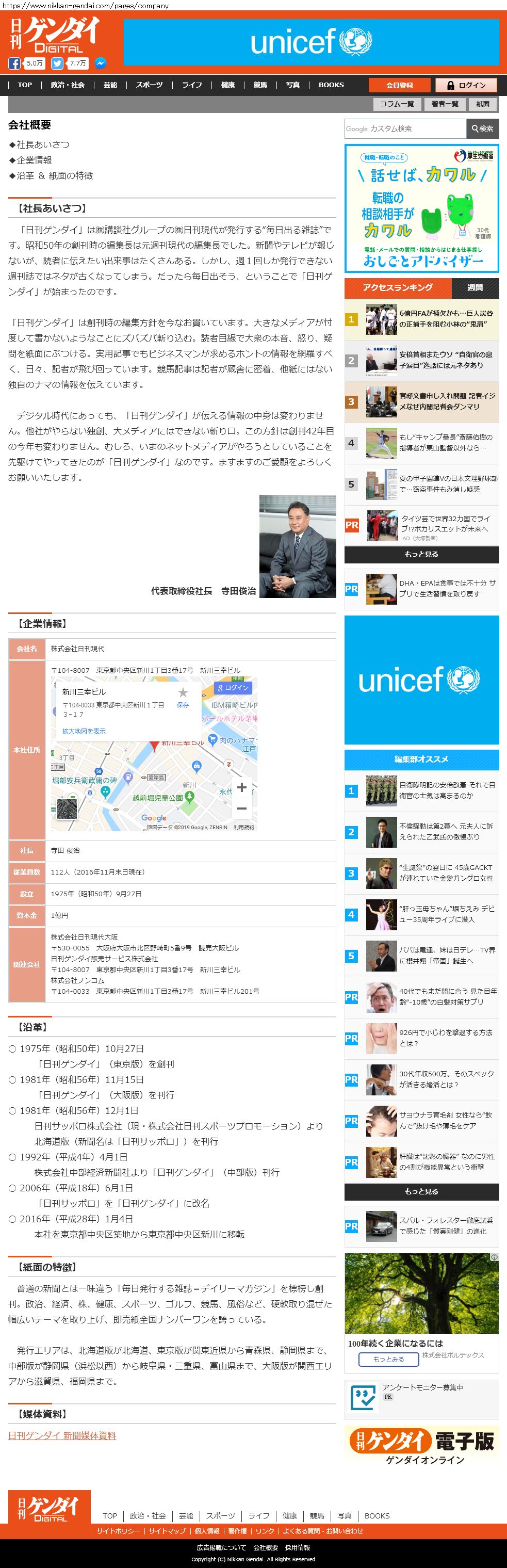Click the orange 会員登録 button
Screen dimensions: 507x1568
[x=399, y=85]
